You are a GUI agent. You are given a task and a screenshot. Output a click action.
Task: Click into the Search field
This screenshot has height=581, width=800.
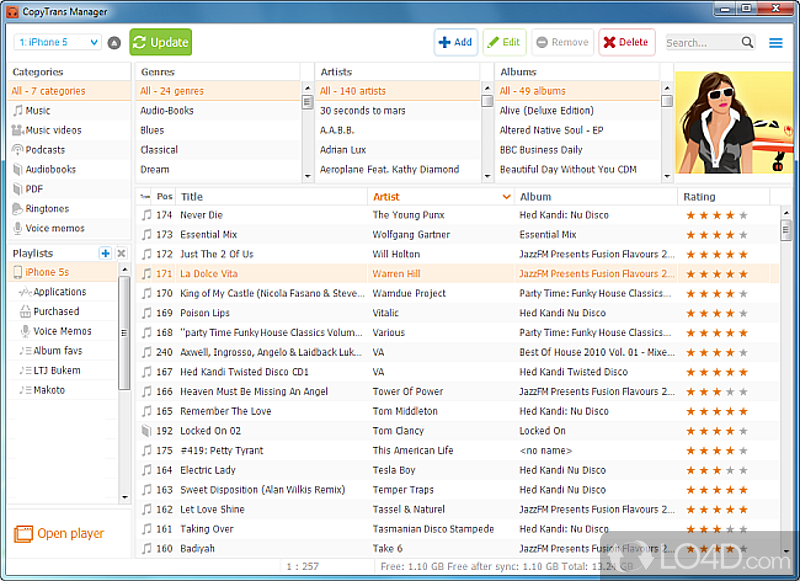pyautogui.click(x=702, y=43)
